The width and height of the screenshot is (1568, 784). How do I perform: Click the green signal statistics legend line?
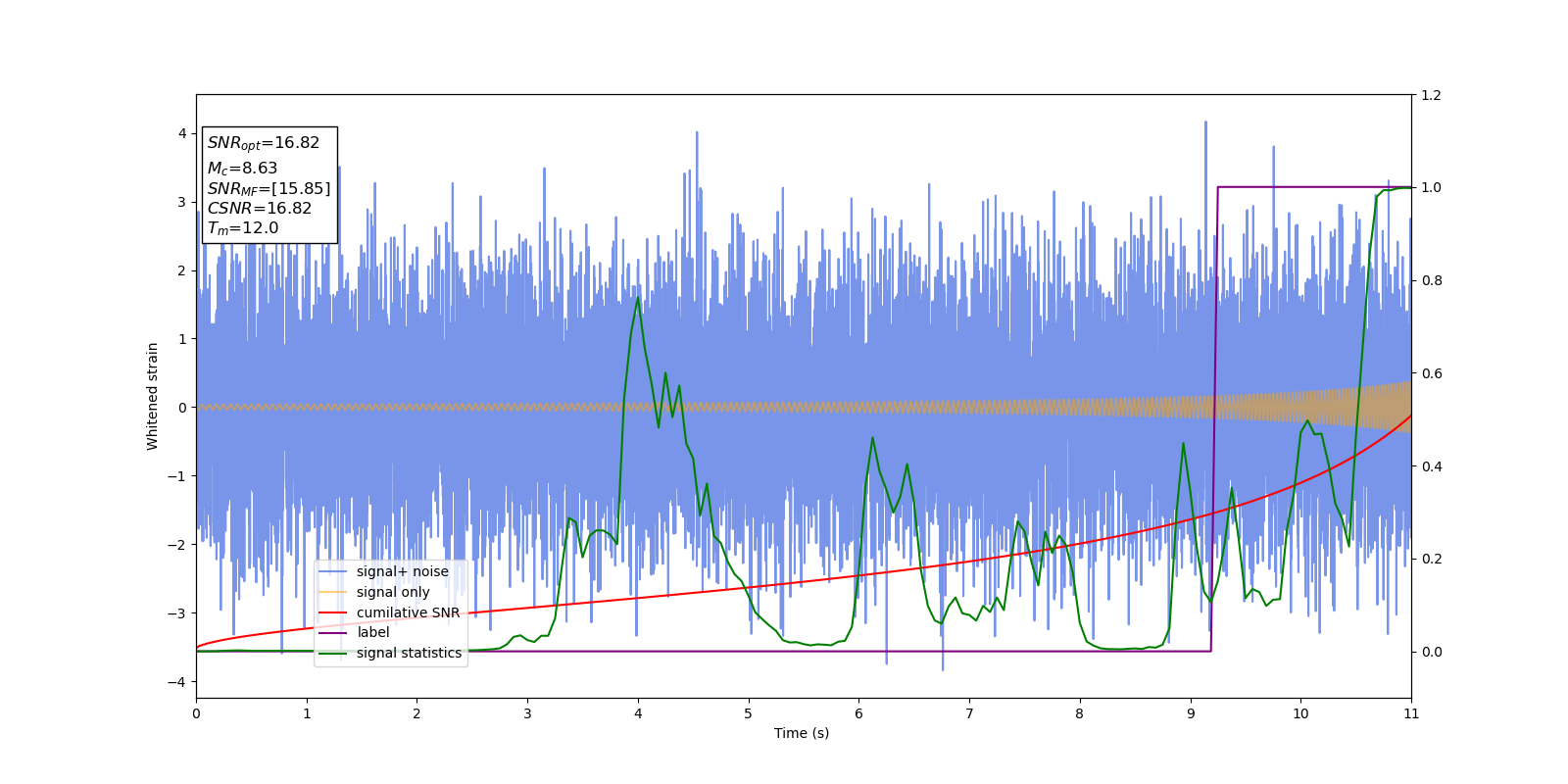click(333, 654)
